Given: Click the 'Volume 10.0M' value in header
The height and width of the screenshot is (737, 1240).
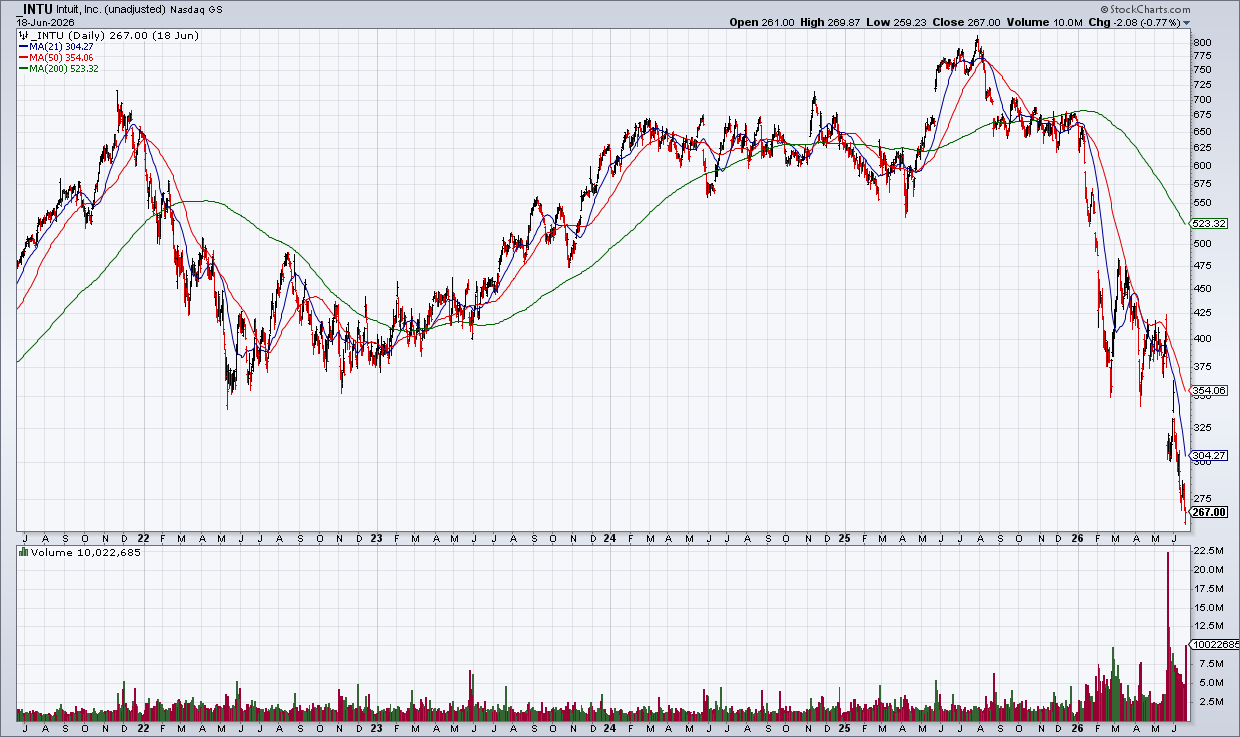Looking at the screenshot, I should tap(1043, 22).
